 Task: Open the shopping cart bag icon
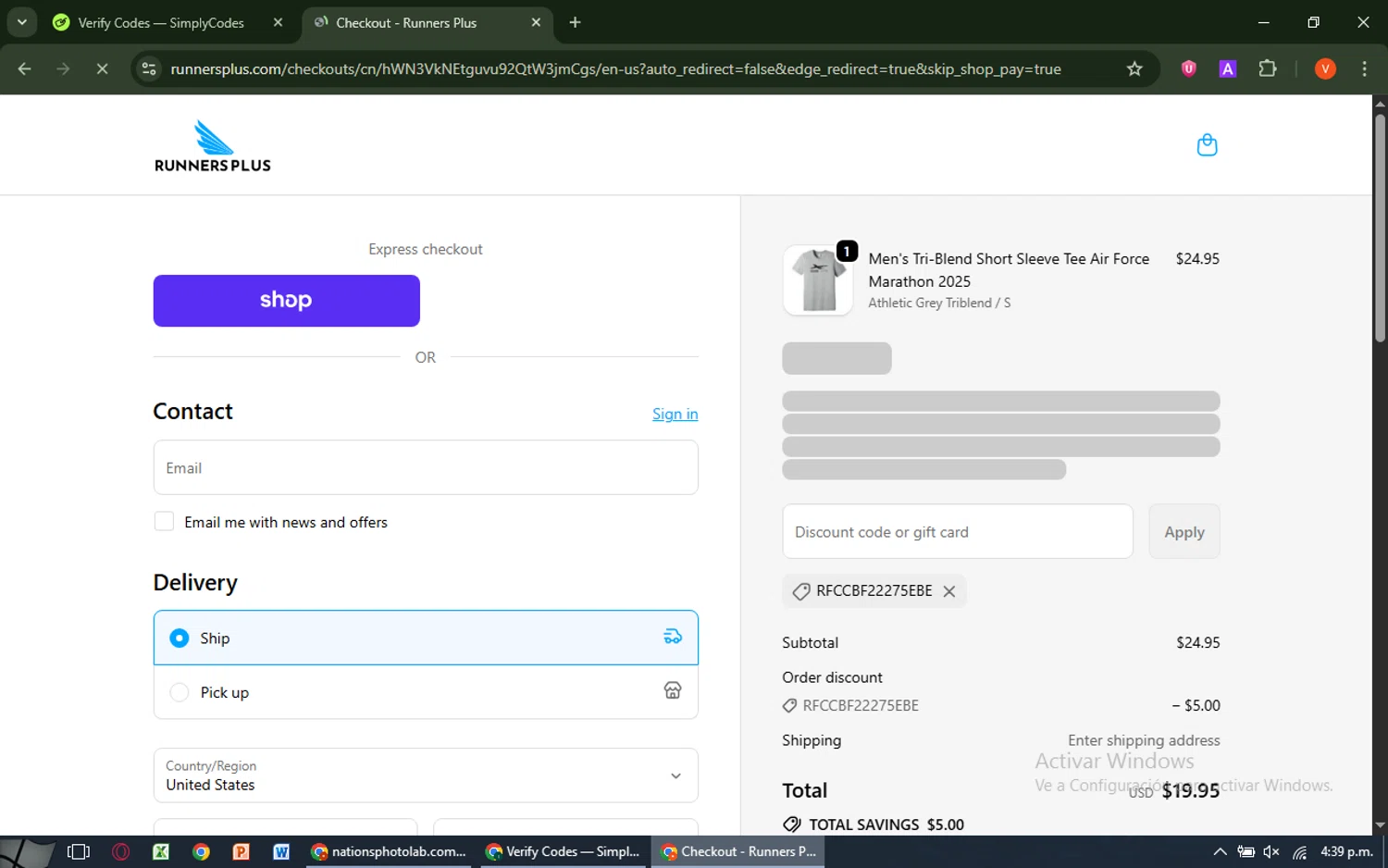pyautogui.click(x=1207, y=145)
